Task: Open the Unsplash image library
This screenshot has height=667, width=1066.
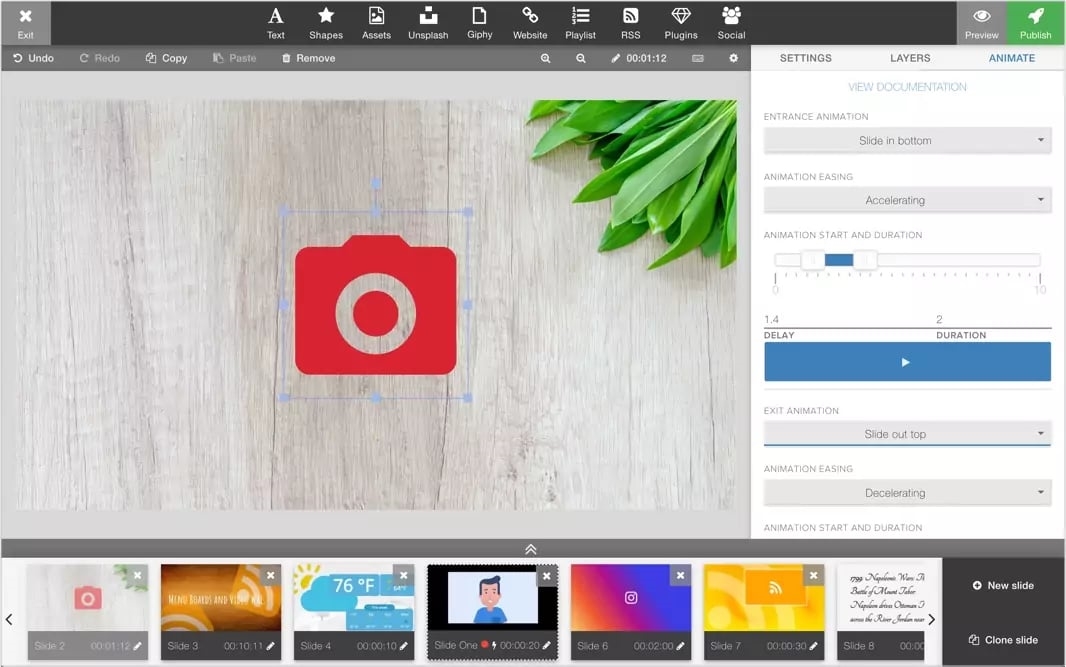Action: coord(428,22)
